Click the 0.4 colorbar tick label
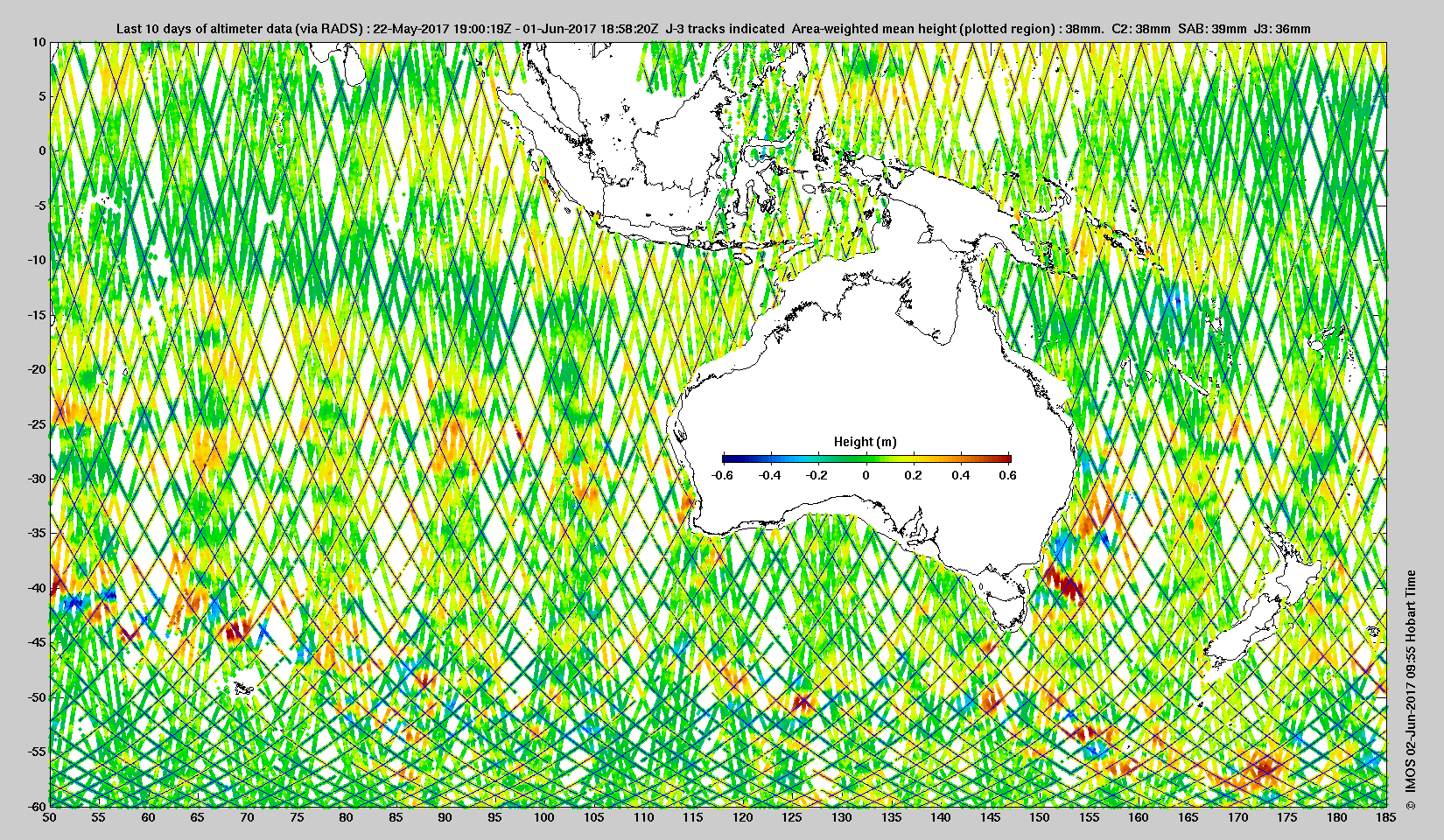1444x840 pixels. [x=961, y=475]
